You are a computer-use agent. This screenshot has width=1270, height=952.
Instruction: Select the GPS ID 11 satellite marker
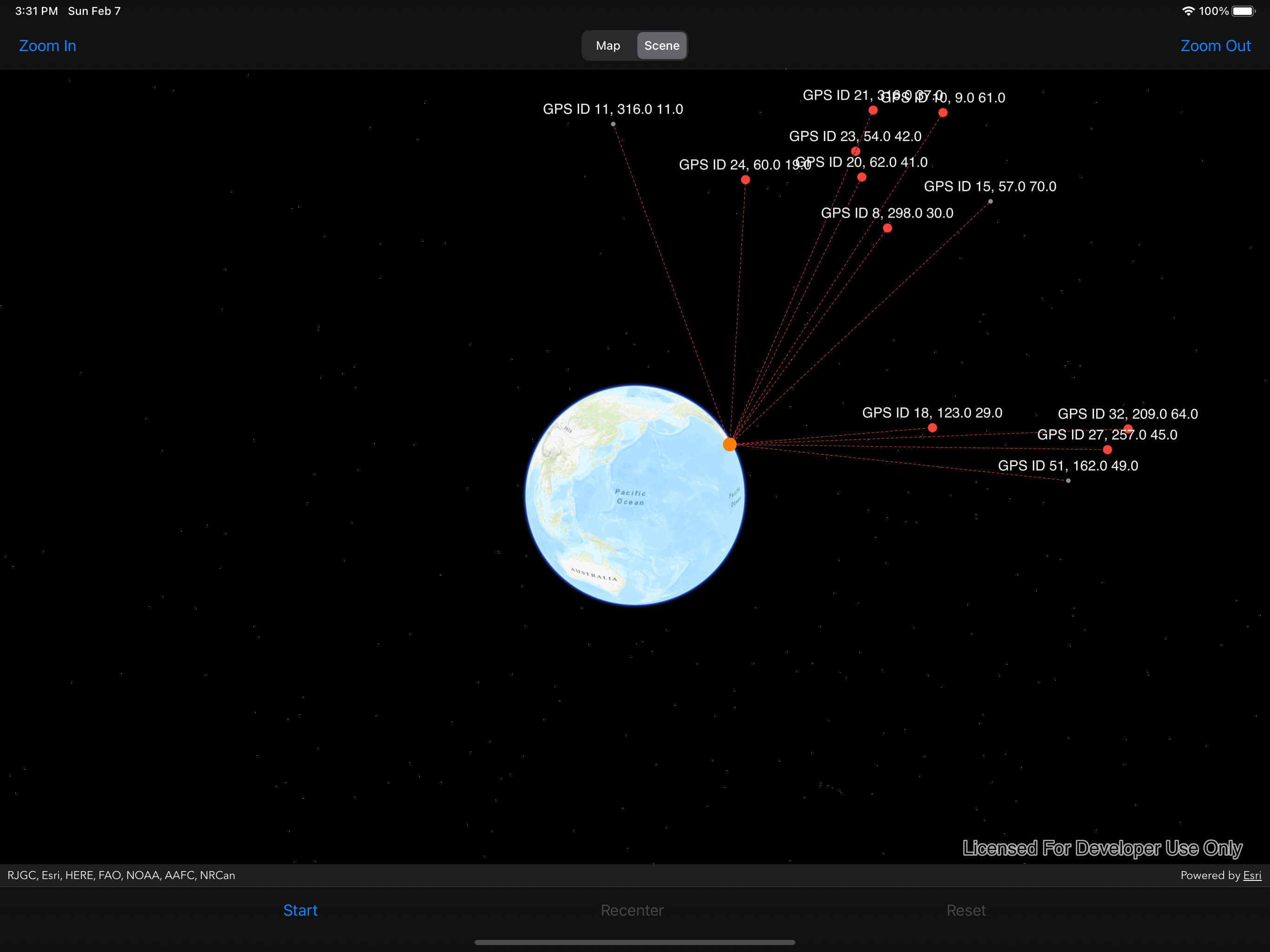pyautogui.click(x=613, y=124)
